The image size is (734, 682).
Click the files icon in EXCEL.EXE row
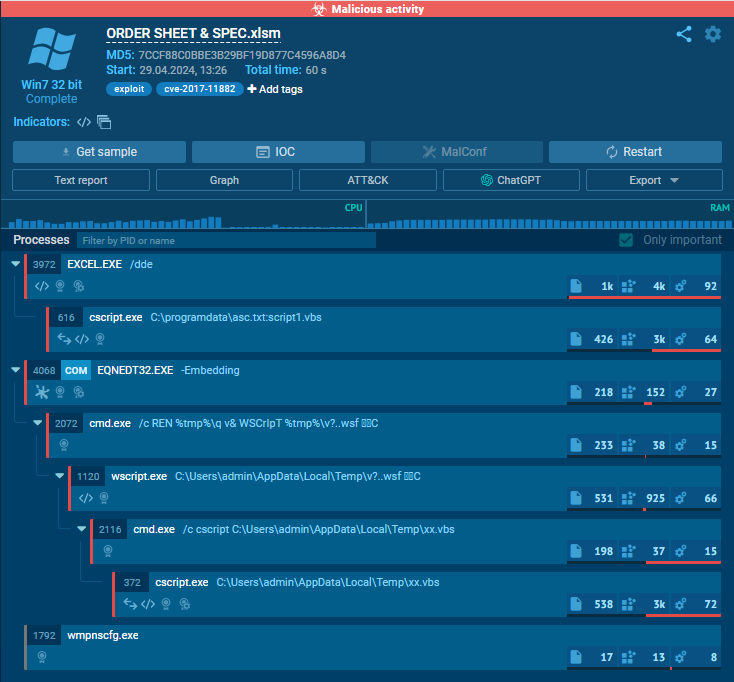(576, 286)
